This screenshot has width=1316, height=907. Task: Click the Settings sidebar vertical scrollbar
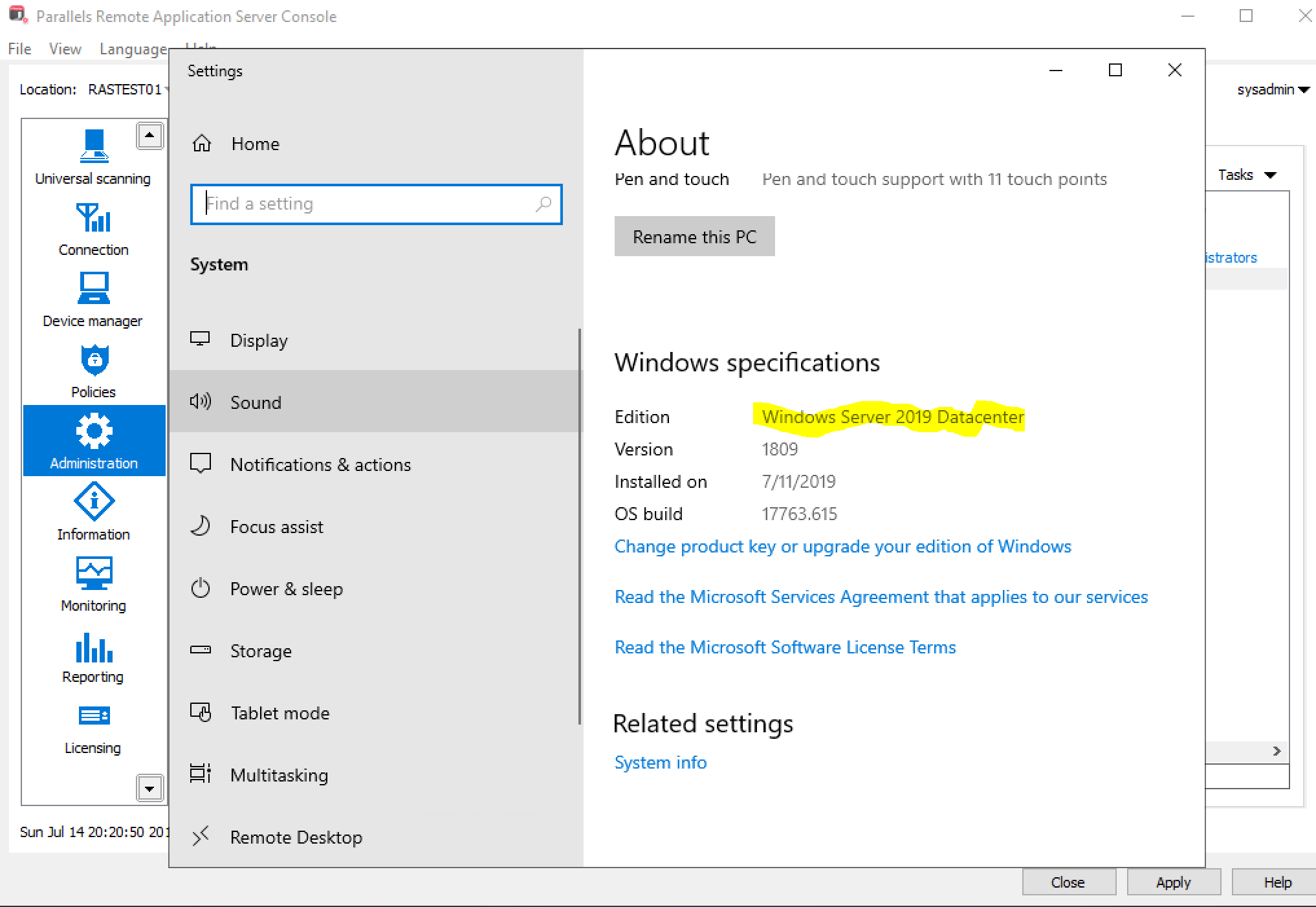click(579, 527)
